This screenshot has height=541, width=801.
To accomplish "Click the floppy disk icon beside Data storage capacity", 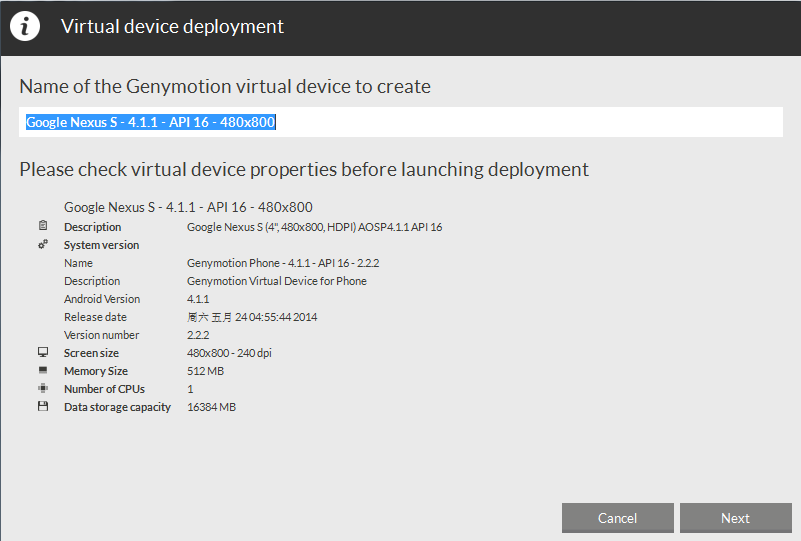I will (x=43, y=406).
